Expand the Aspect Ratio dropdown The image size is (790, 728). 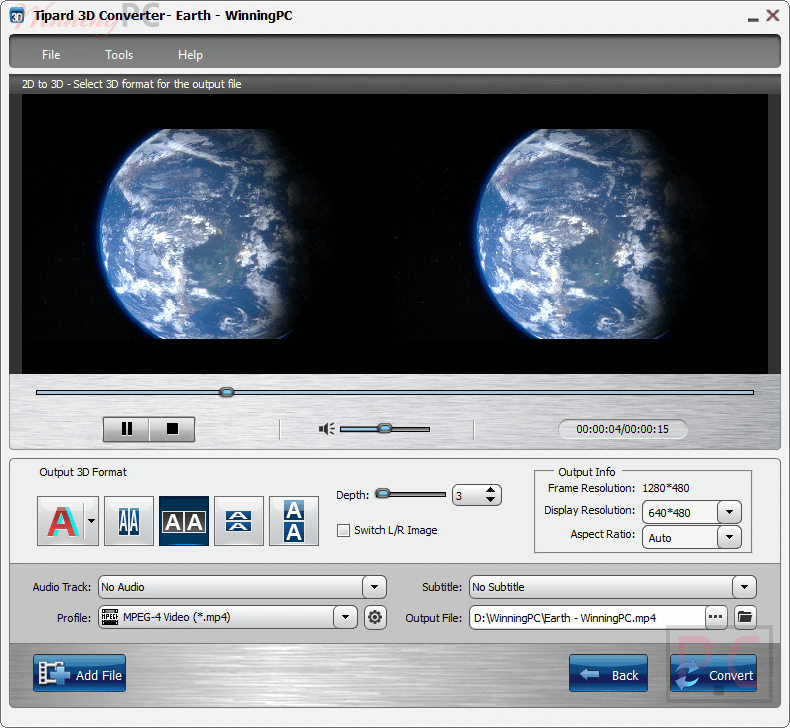(729, 537)
